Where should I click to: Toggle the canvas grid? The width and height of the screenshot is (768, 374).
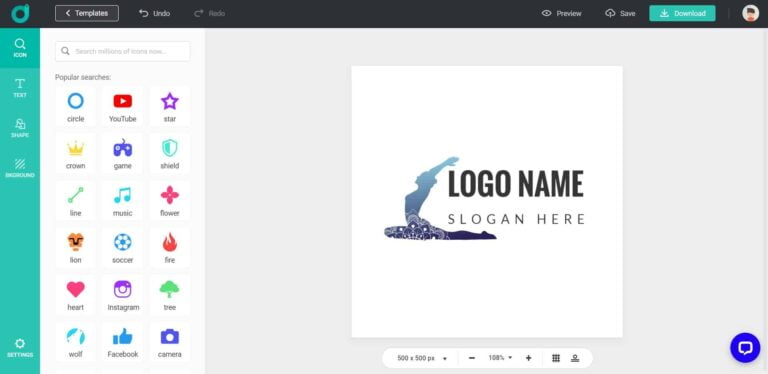pos(556,358)
